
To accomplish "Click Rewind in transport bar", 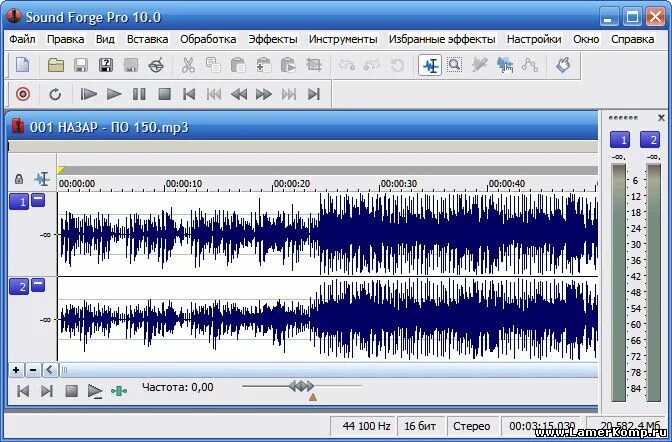I will (239, 94).
